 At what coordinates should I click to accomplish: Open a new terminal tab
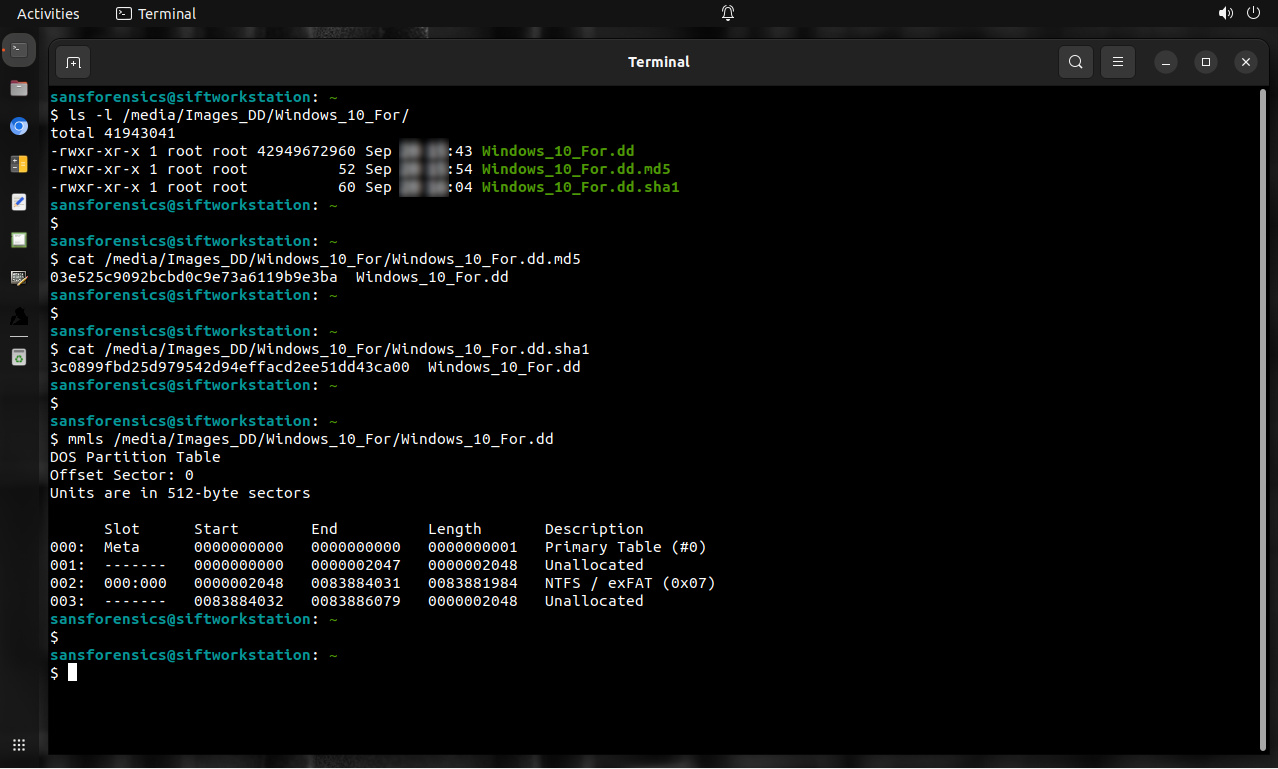73,62
